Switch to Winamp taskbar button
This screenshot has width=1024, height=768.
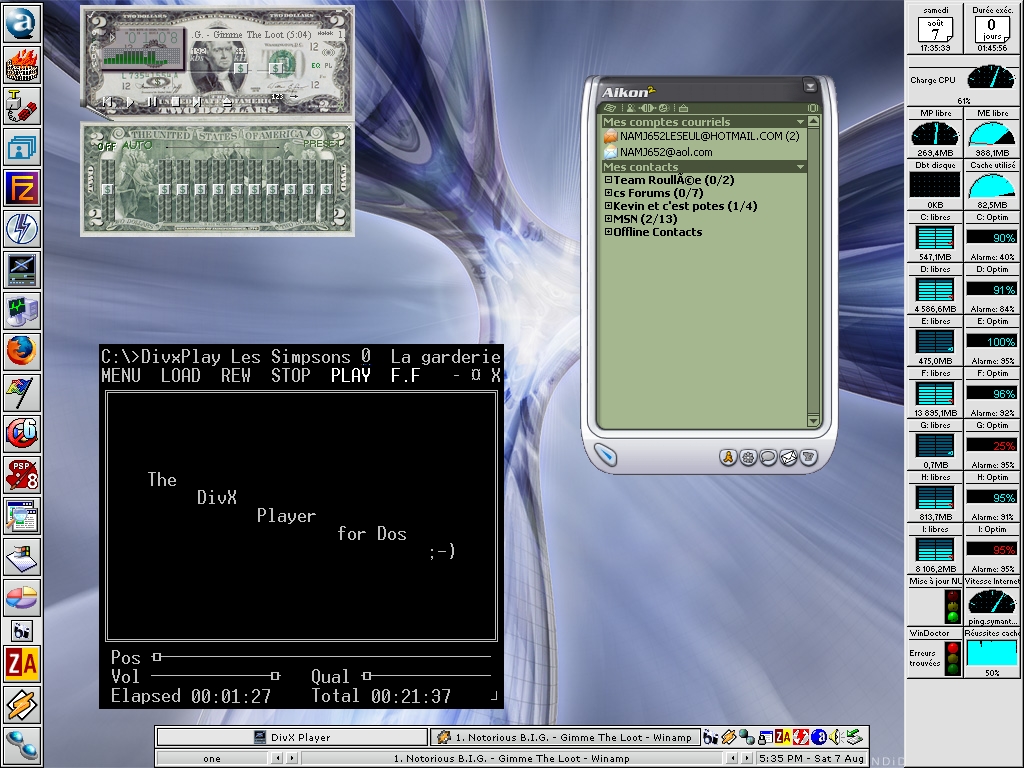tap(565, 737)
